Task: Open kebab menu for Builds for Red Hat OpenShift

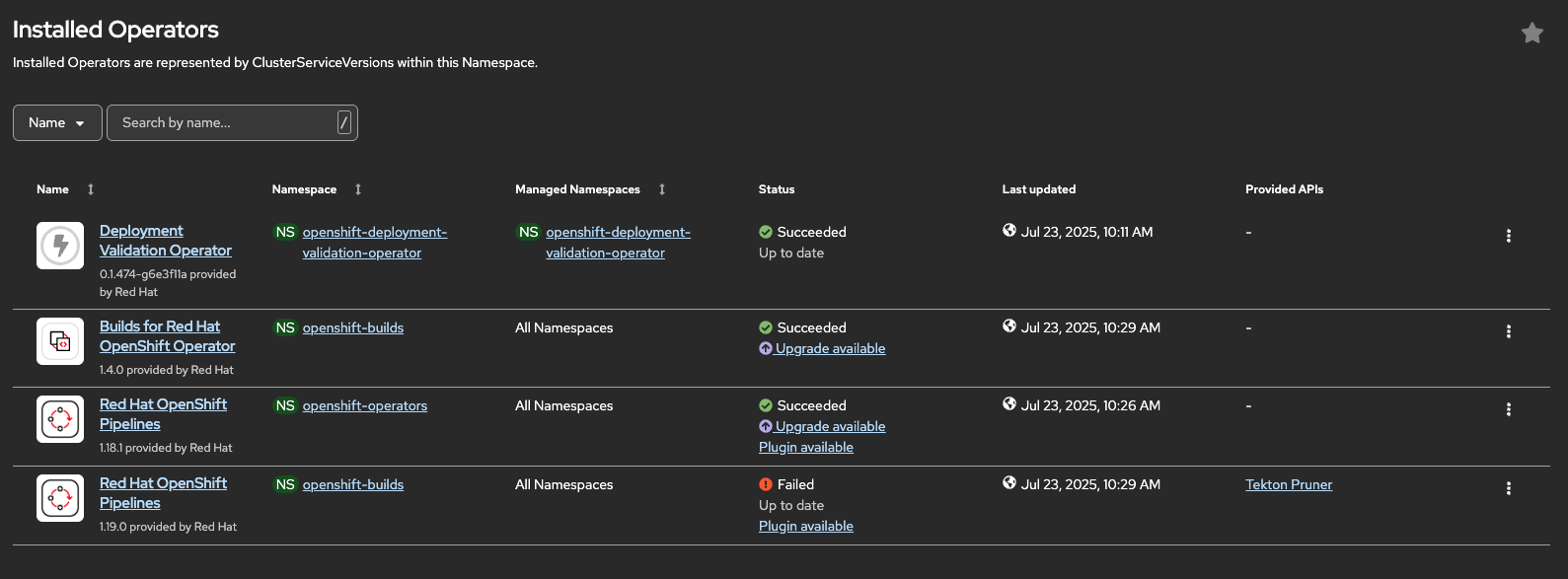Action: click(1508, 331)
